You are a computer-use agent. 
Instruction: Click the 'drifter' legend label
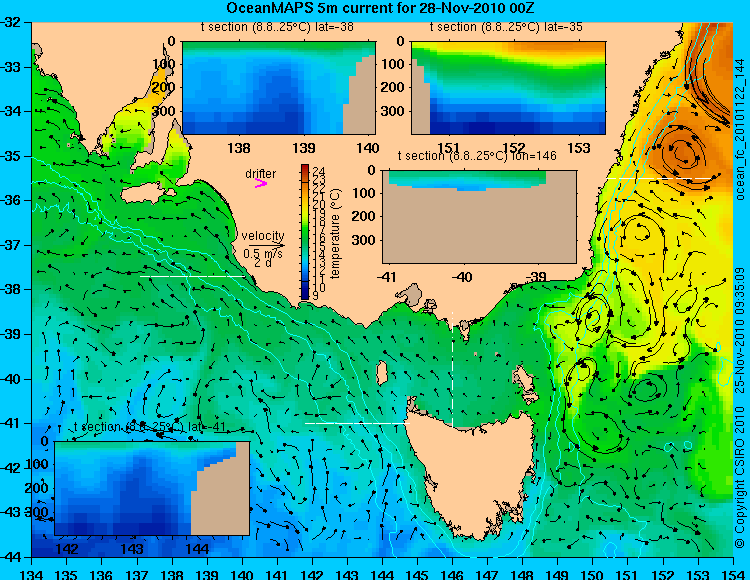(x=261, y=174)
